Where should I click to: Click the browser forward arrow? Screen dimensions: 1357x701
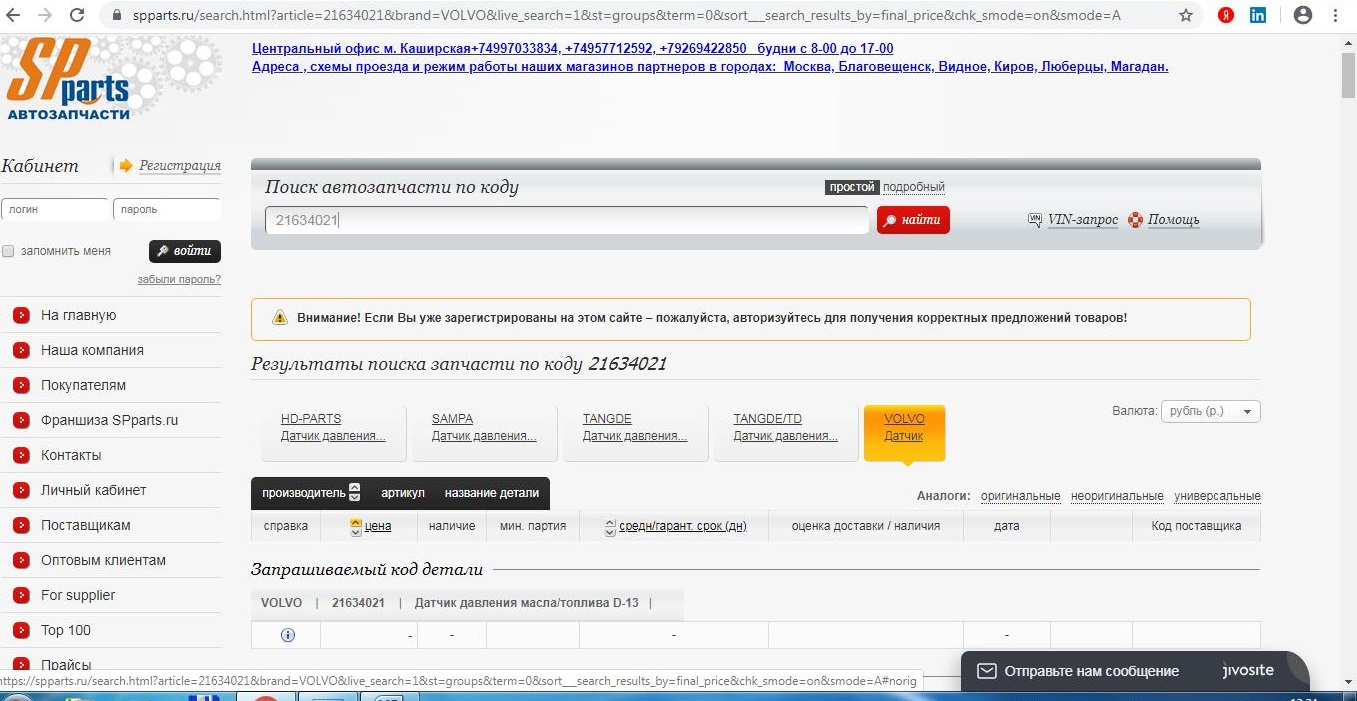coord(46,15)
